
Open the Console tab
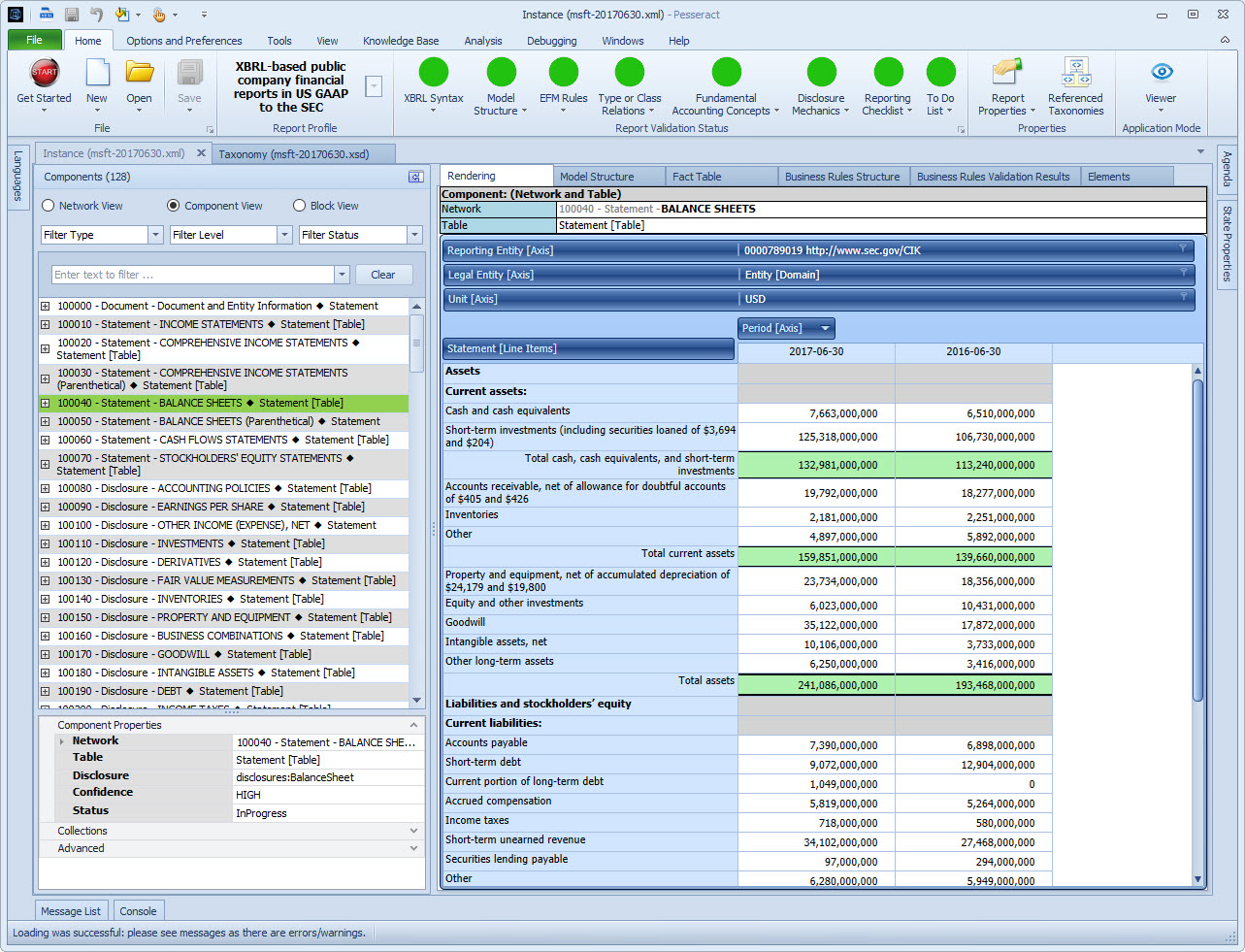[x=138, y=911]
